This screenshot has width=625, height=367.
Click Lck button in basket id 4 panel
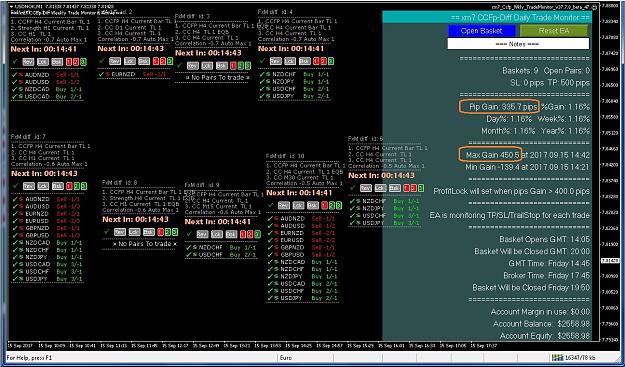pos(290,61)
